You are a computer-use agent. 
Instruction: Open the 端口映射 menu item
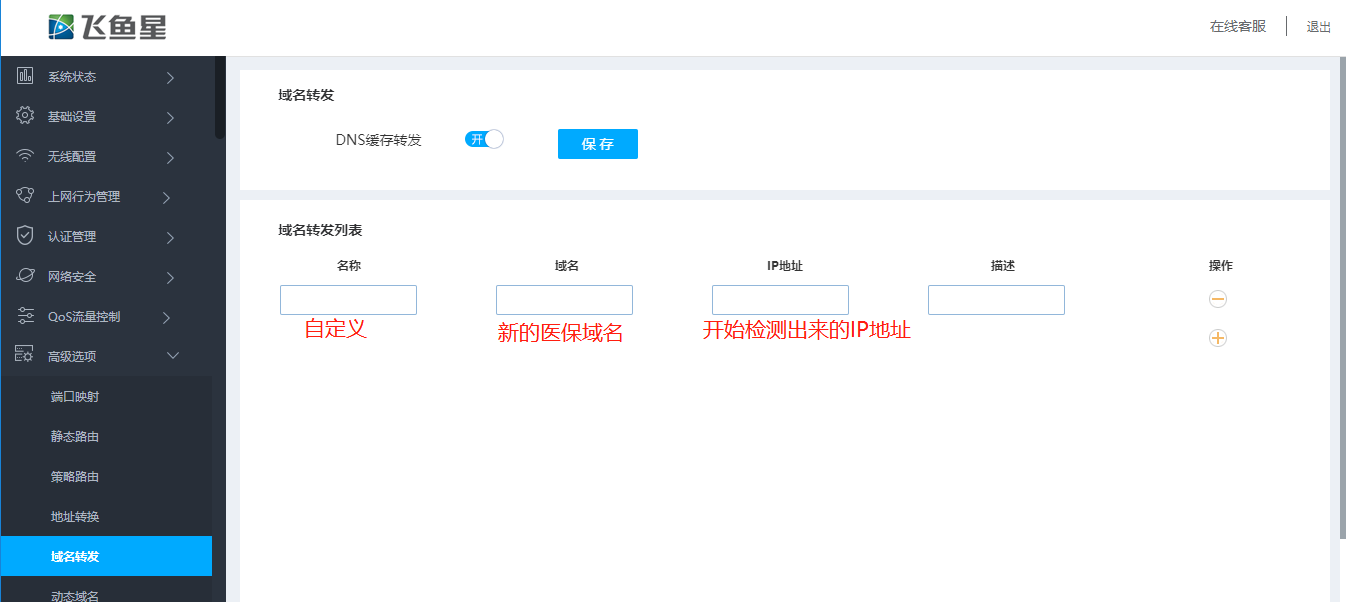(75, 397)
